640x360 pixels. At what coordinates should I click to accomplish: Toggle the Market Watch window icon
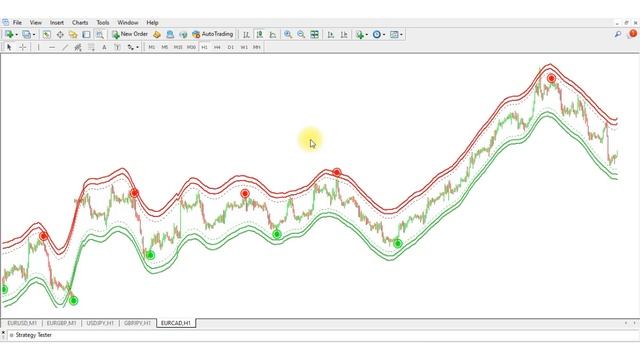47,35
